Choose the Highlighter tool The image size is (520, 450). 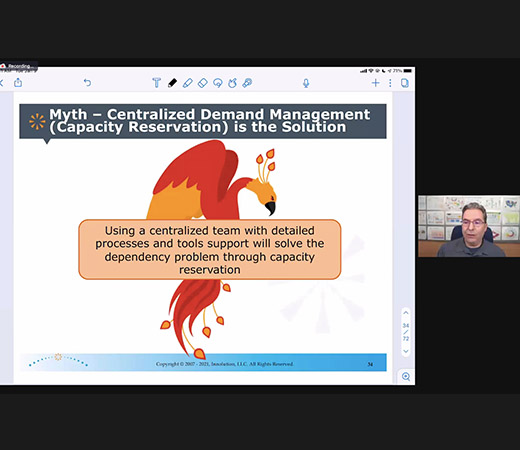[x=188, y=83]
